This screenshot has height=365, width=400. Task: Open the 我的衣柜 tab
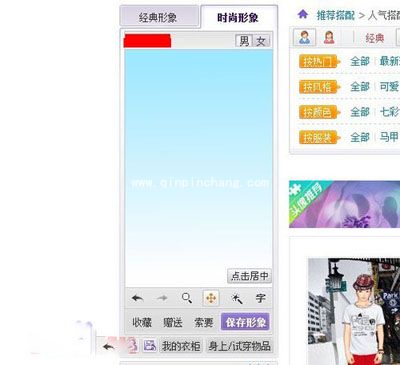(x=181, y=346)
